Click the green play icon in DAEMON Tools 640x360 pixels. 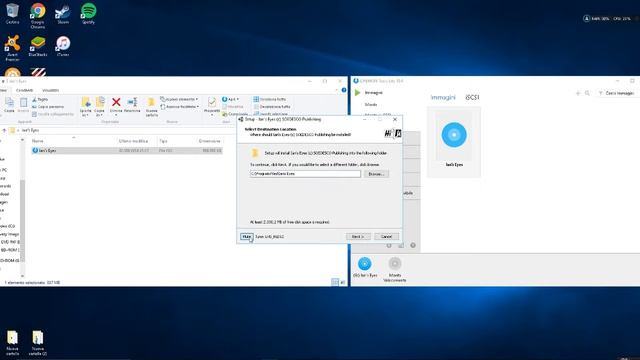[x=358, y=93]
